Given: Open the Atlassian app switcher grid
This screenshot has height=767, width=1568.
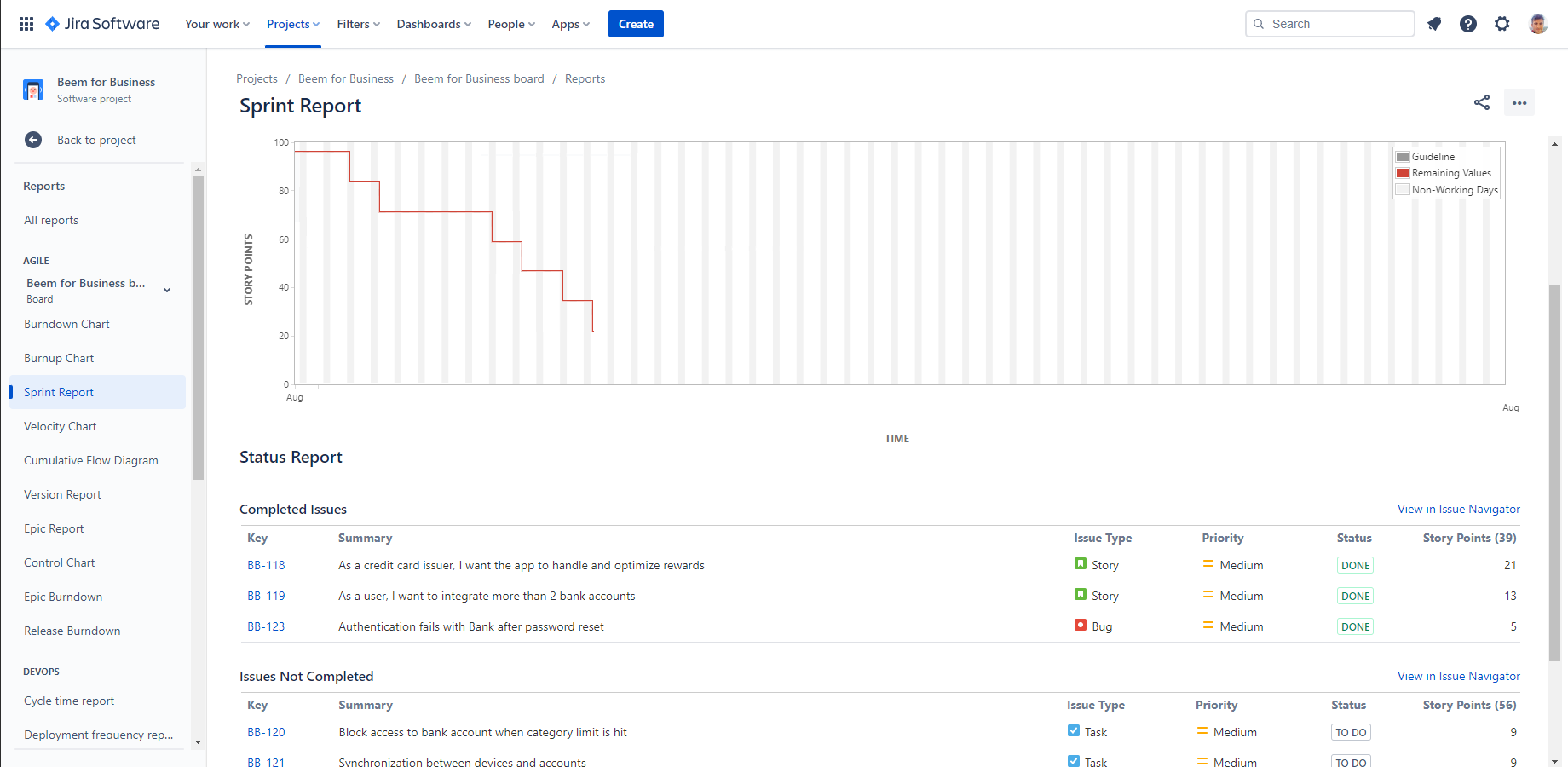Looking at the screenshot, I should pyautogui.click(x=26, y=23).
